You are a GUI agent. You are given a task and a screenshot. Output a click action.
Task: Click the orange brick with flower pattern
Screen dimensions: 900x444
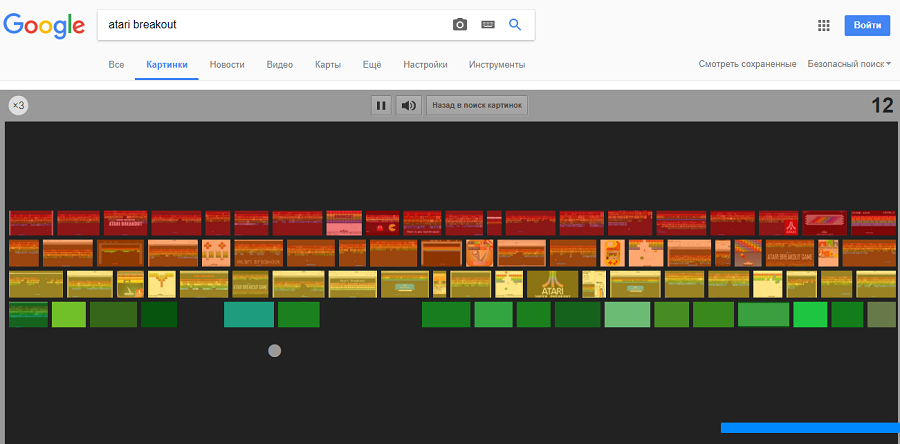click(x=216, y=253)
